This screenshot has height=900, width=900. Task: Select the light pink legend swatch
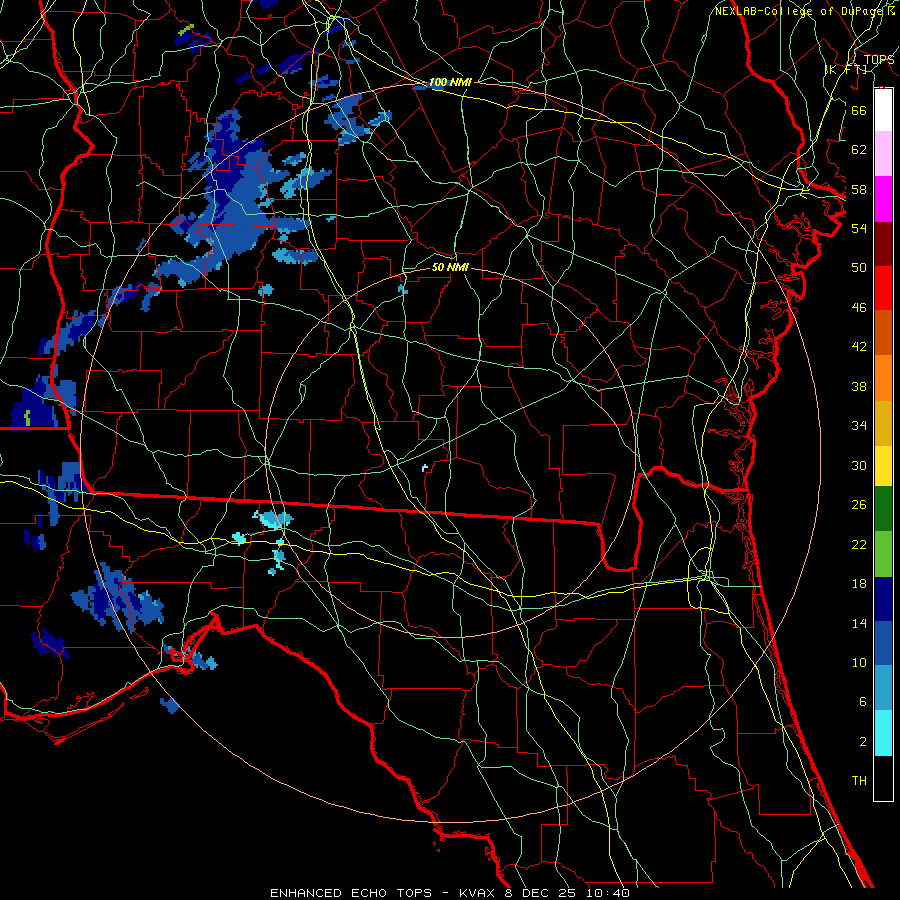[883, 153]
